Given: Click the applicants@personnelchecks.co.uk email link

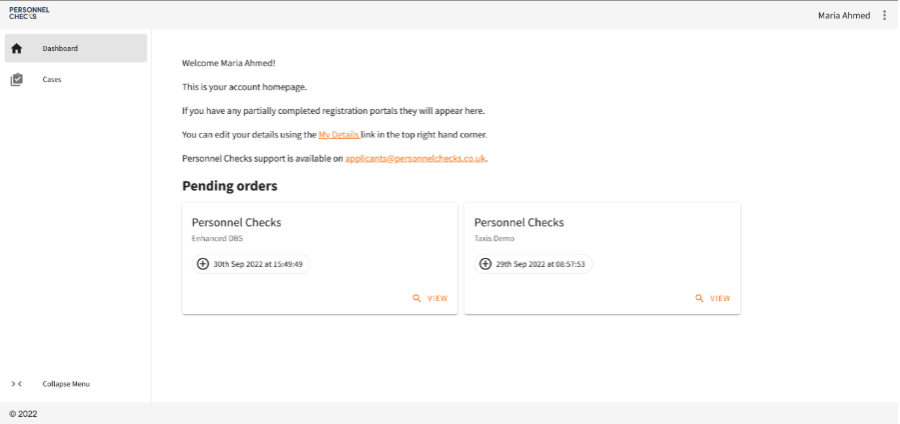Looking at the screenshot, I should [x=416, y=158].
